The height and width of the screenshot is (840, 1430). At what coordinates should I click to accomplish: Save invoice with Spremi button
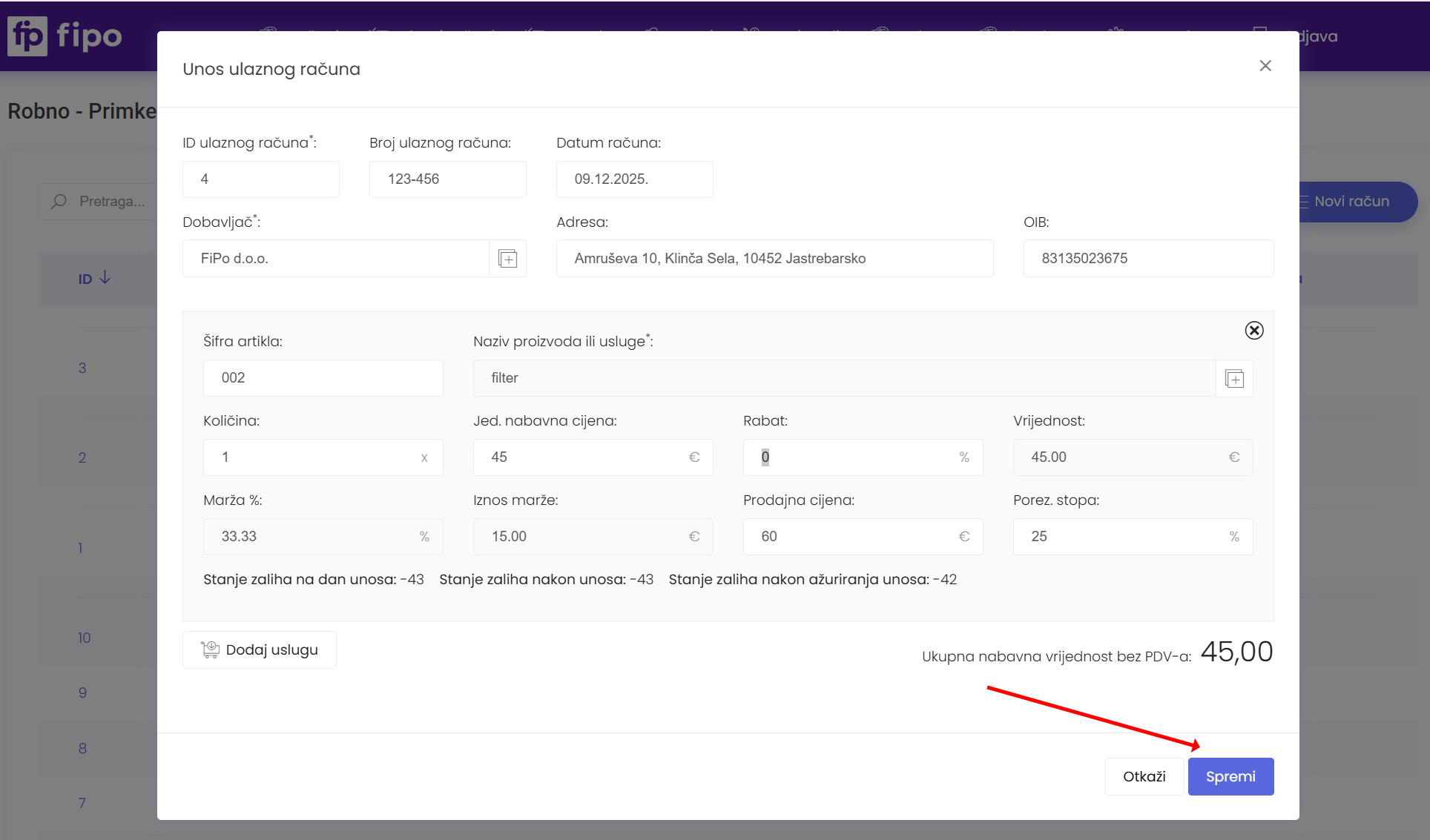click(1230, 776)
